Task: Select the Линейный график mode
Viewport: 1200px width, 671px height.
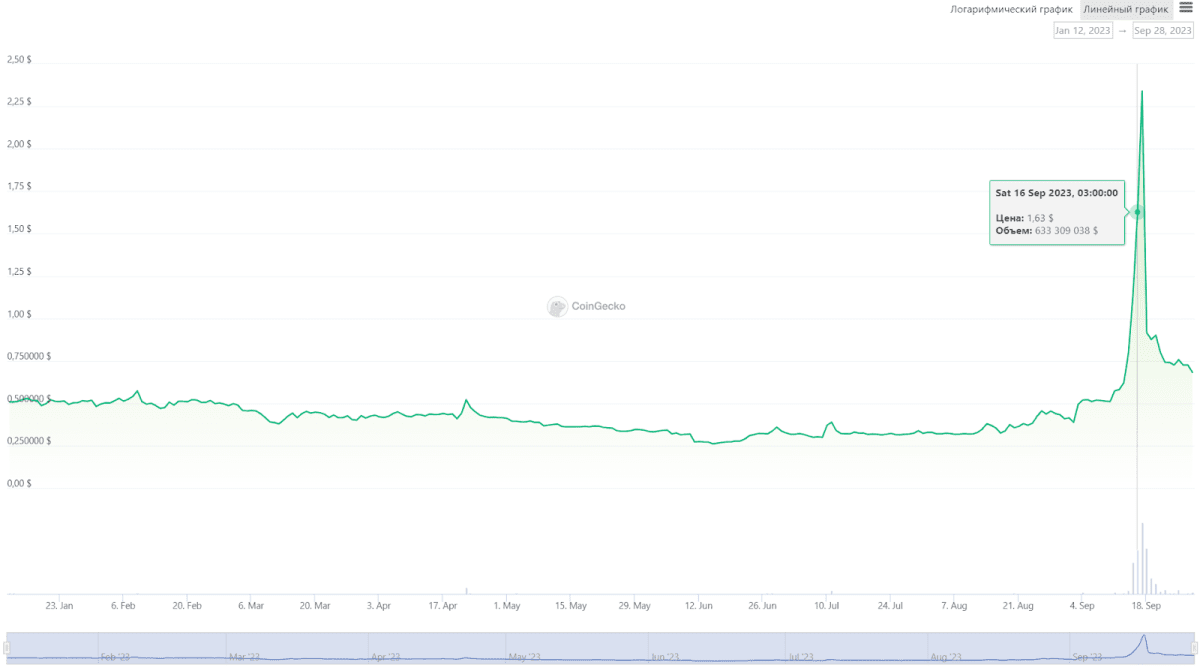Action: (x=1125, y=9)
